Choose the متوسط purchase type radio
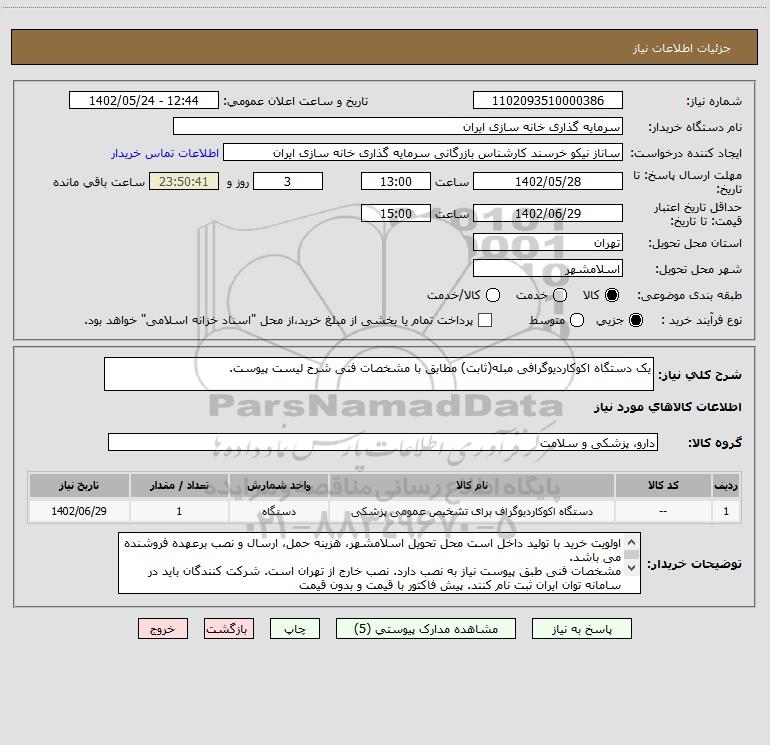 click(x=577, y=320)
